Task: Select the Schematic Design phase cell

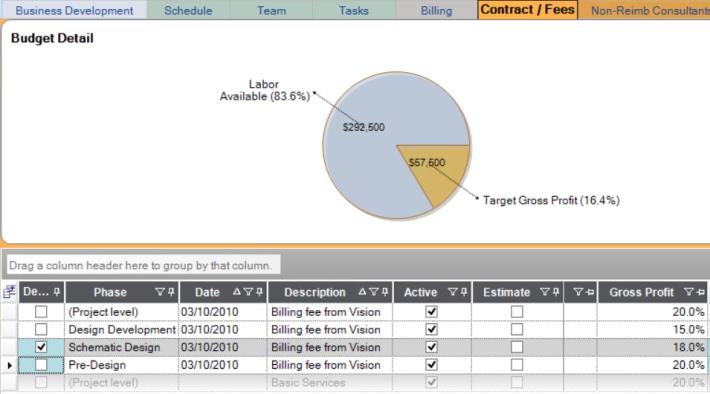Action: tap(122, 347)
